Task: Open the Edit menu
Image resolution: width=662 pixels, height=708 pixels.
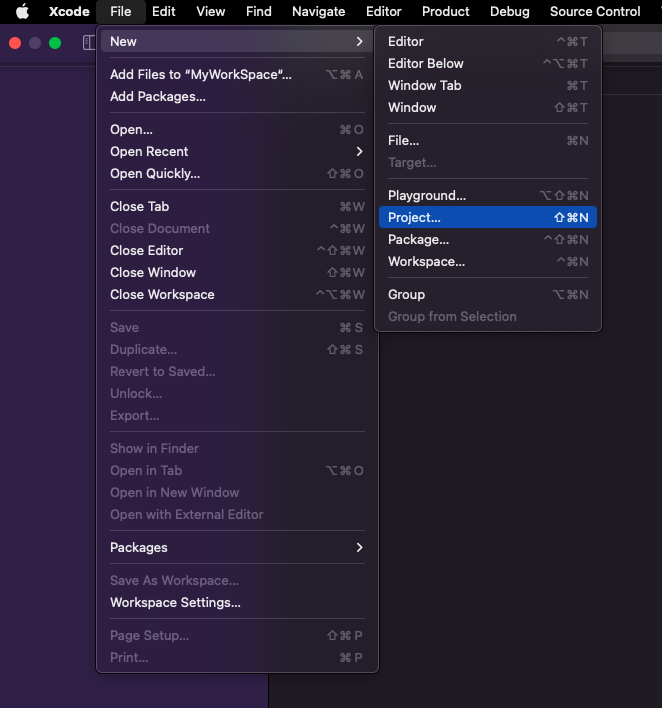Action: (x=163, y=11)
